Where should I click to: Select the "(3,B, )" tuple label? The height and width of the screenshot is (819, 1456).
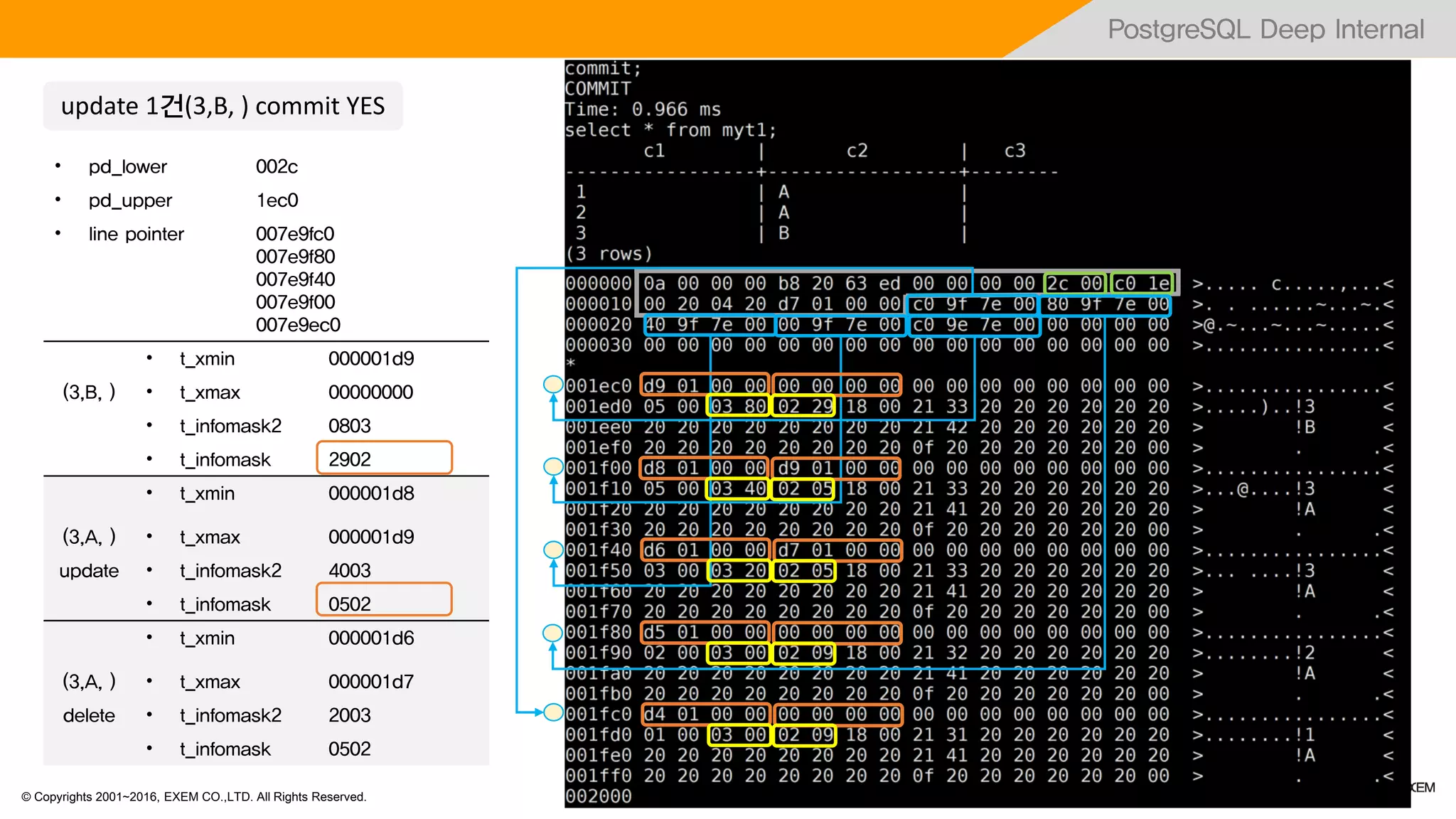tap(89, 392)
